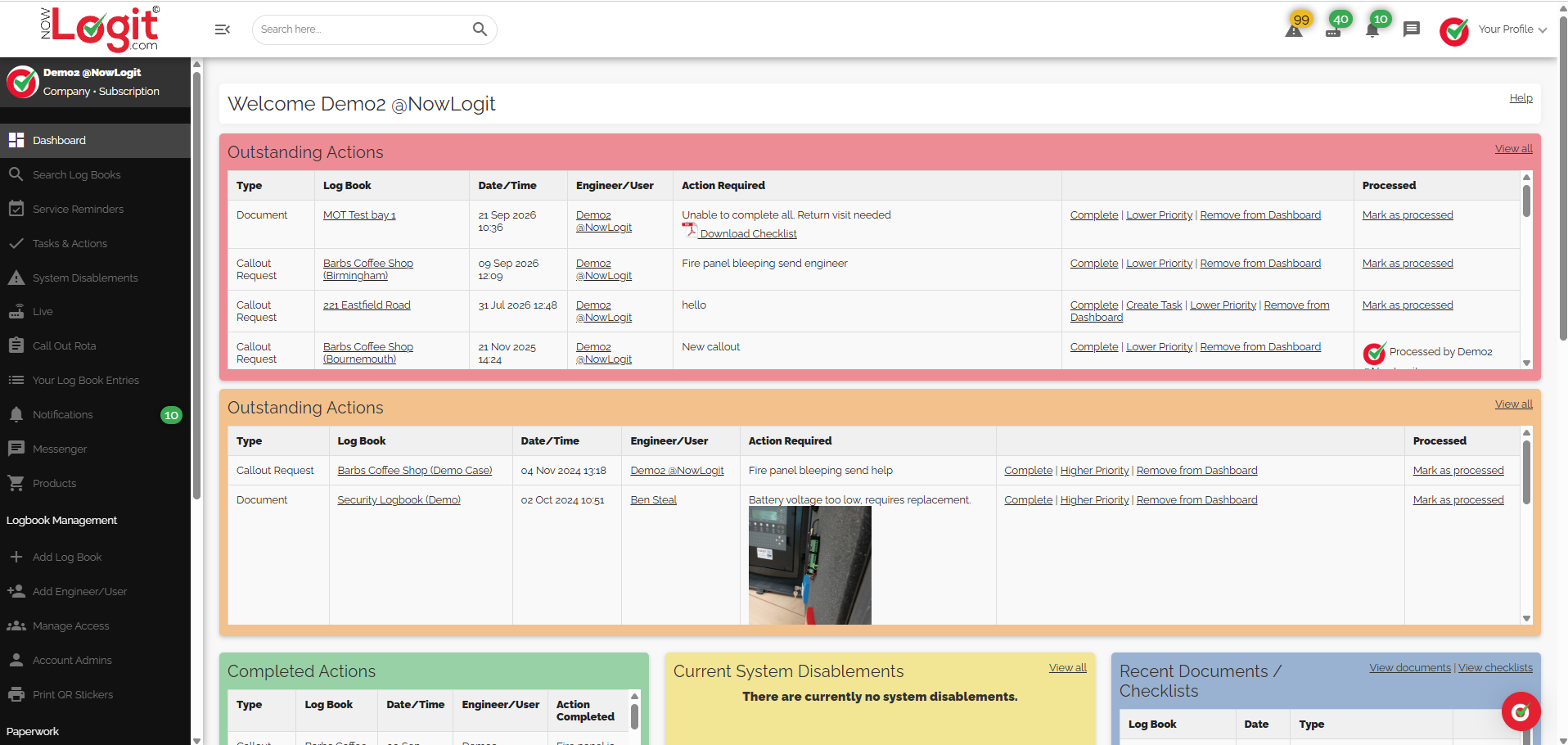
Task: Open the MOT Test bay 1 log book
Action: 359,215
